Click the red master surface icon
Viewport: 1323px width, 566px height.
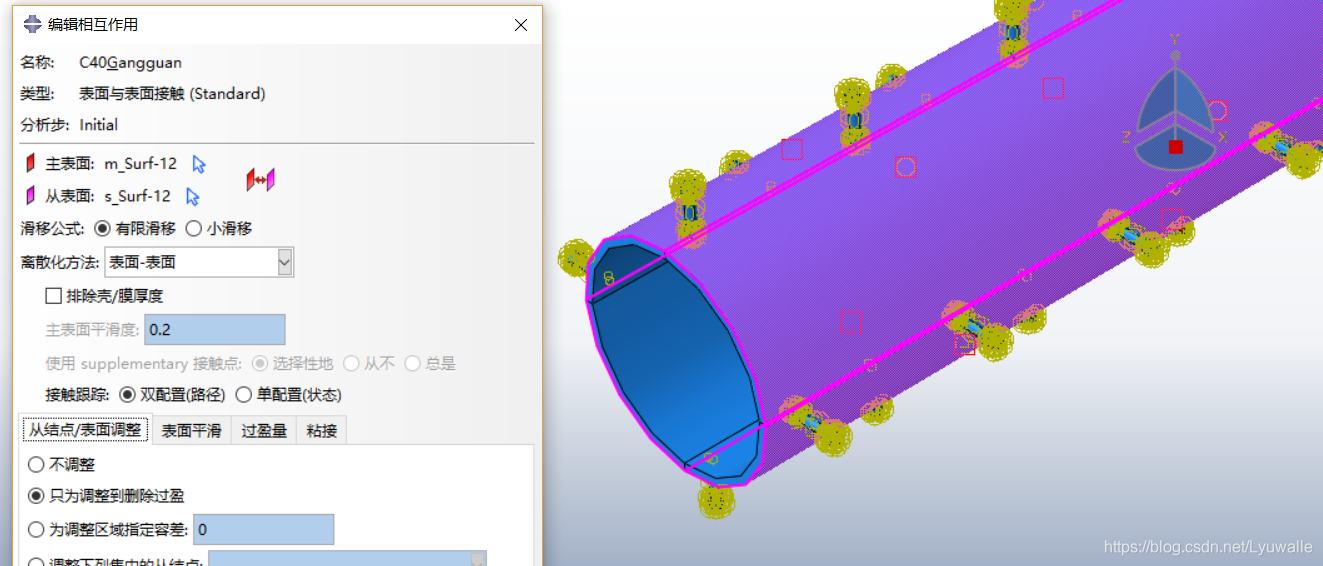click(30, 164)
